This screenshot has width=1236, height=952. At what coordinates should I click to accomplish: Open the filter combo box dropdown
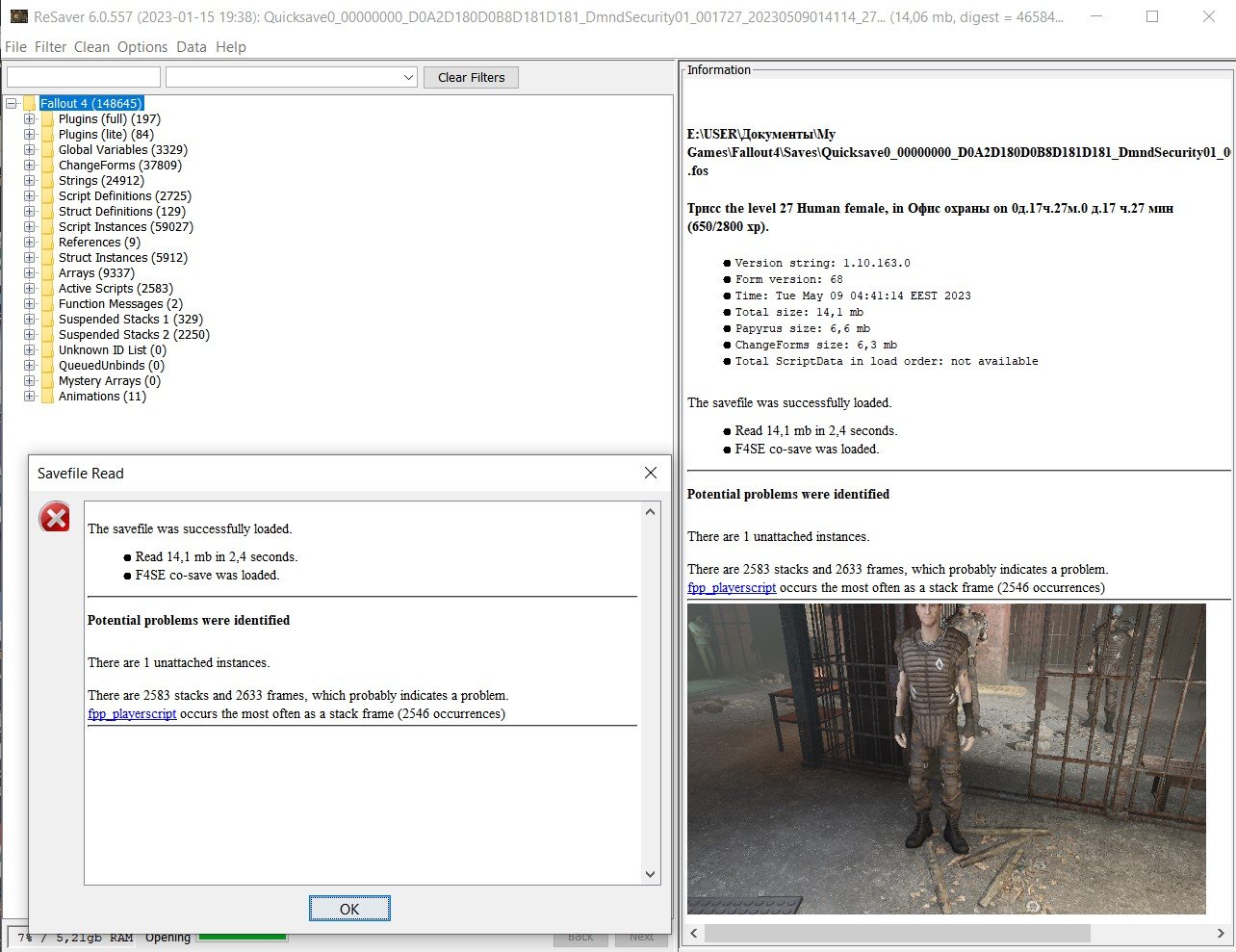408,78
